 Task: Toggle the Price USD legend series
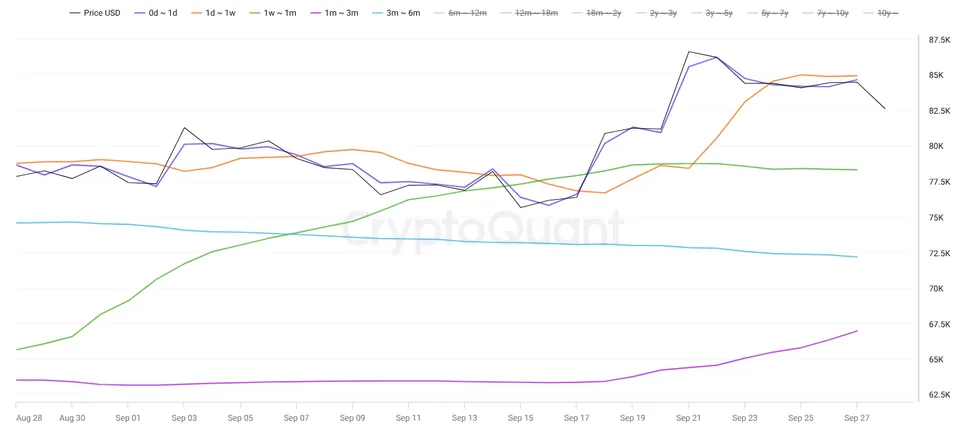point(93,12)
